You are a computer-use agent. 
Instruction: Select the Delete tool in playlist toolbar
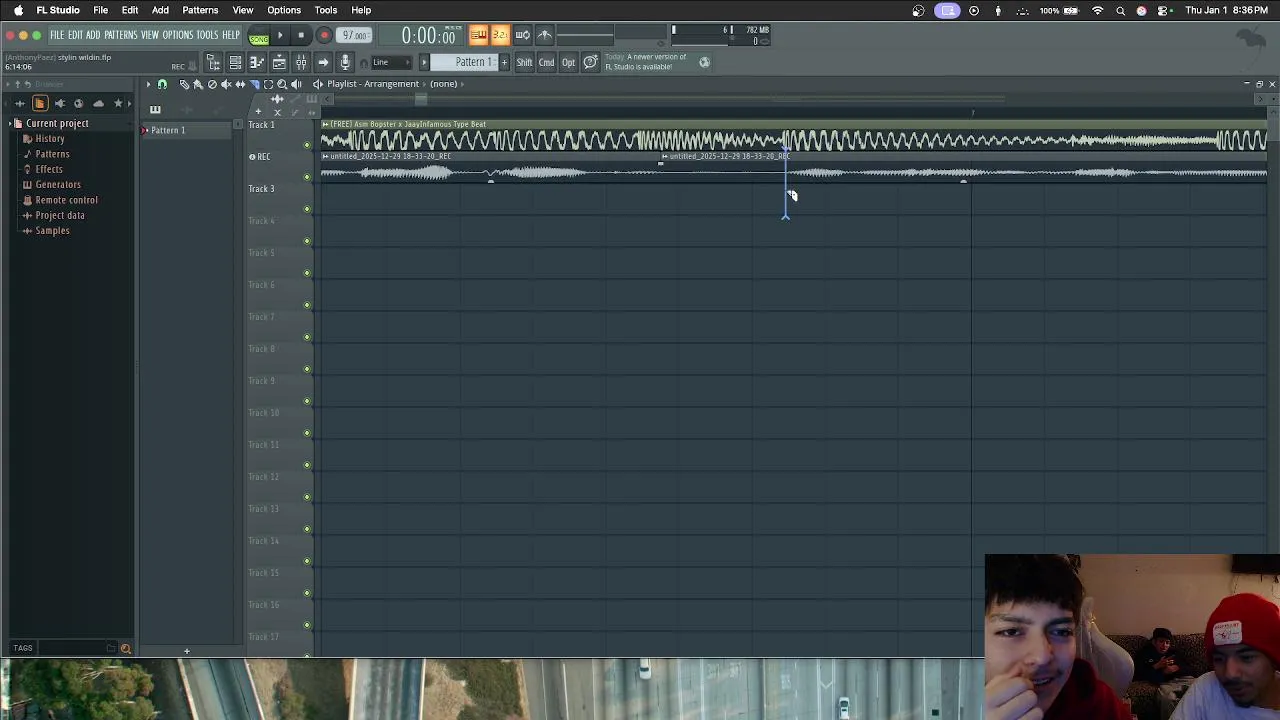tap(212, 84)
